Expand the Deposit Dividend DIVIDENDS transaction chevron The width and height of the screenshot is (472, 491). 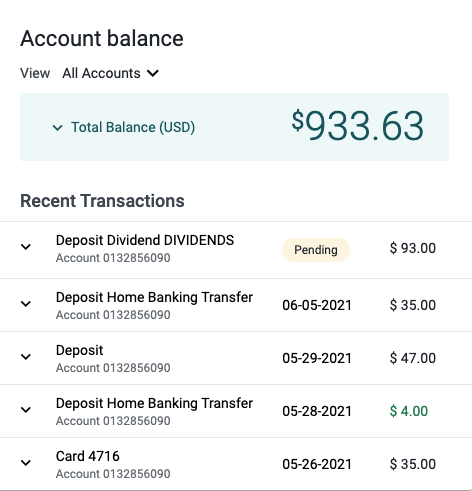click(26, 247)
